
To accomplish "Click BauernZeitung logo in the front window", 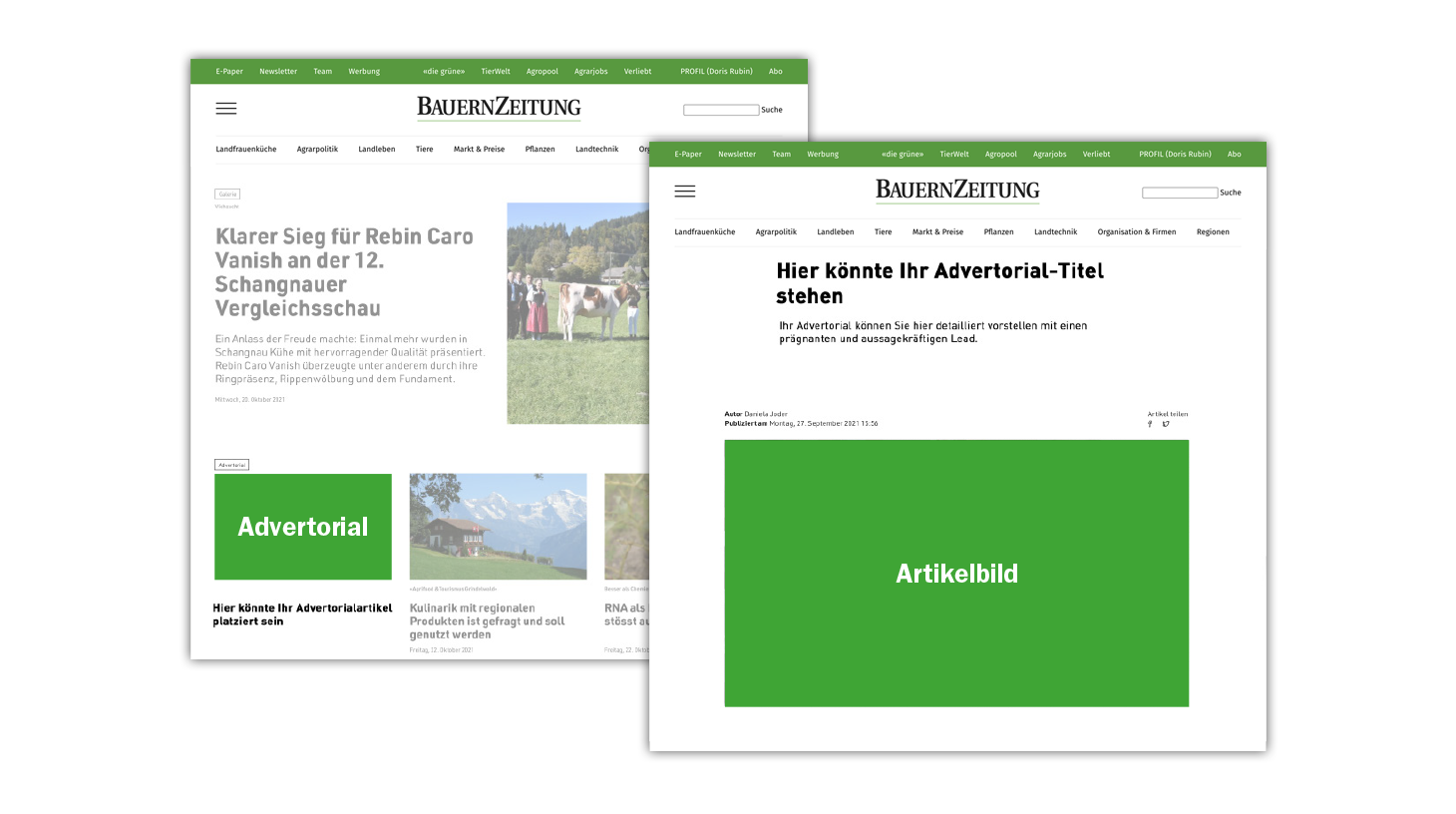I will pos(956,190).
